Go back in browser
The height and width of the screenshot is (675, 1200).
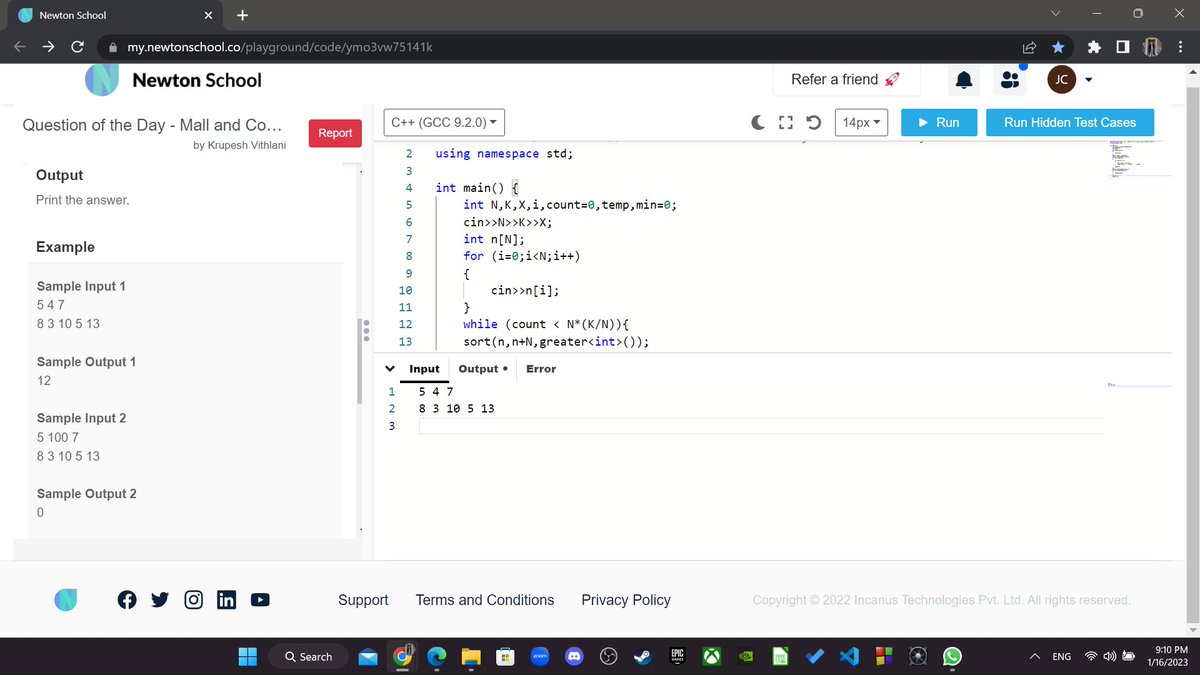21,47
